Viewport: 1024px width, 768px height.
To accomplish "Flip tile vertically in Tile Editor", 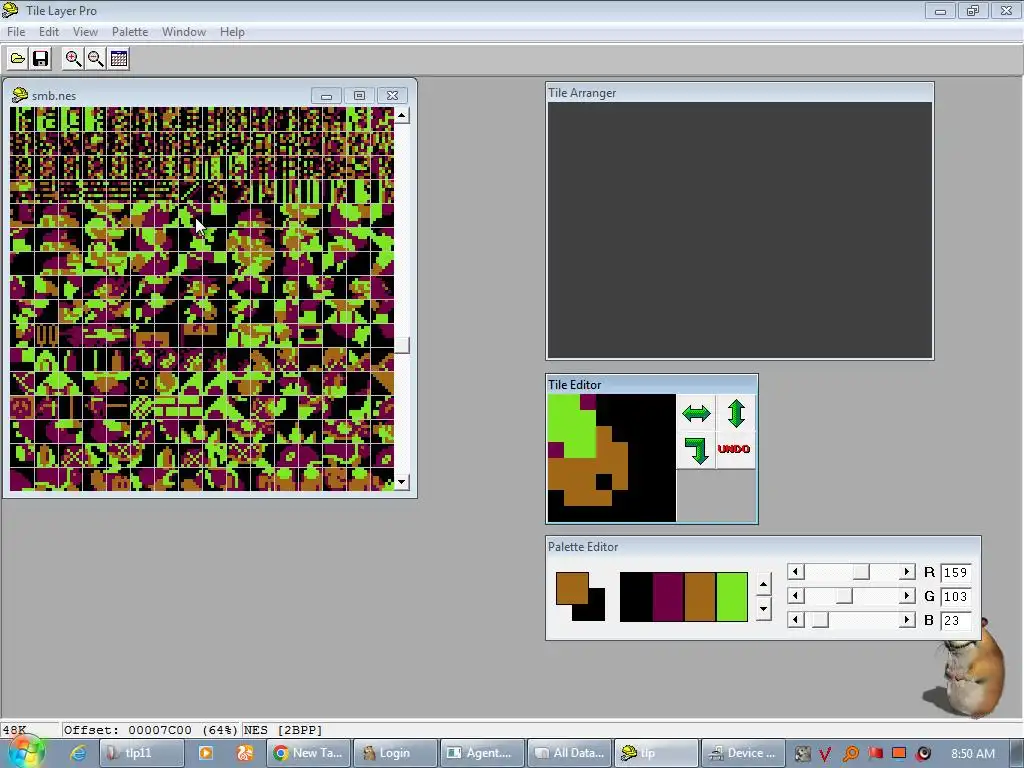I will (x=736, y=413).
